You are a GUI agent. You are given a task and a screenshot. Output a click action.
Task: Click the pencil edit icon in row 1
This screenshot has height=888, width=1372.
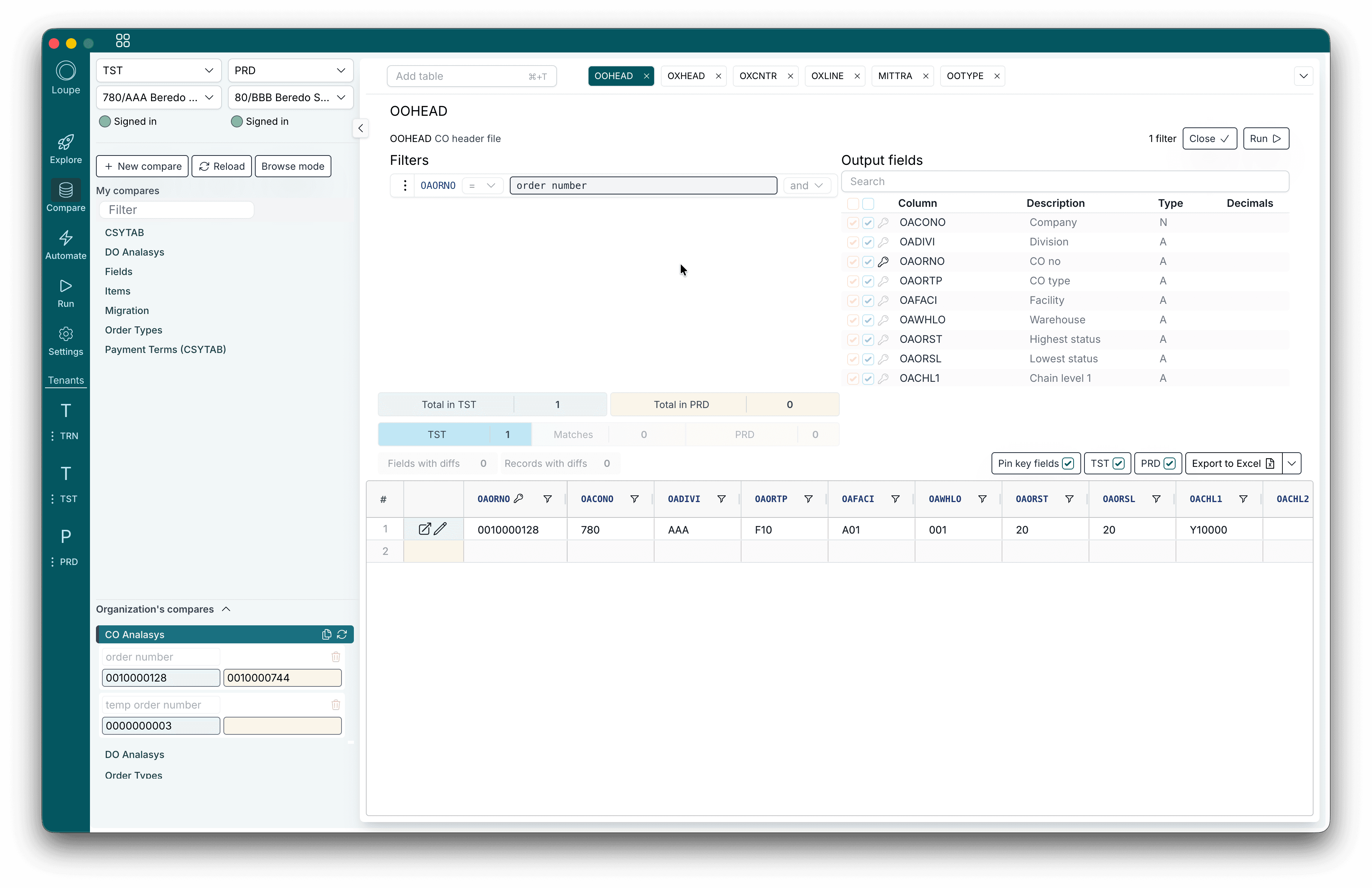pos(440,529)
